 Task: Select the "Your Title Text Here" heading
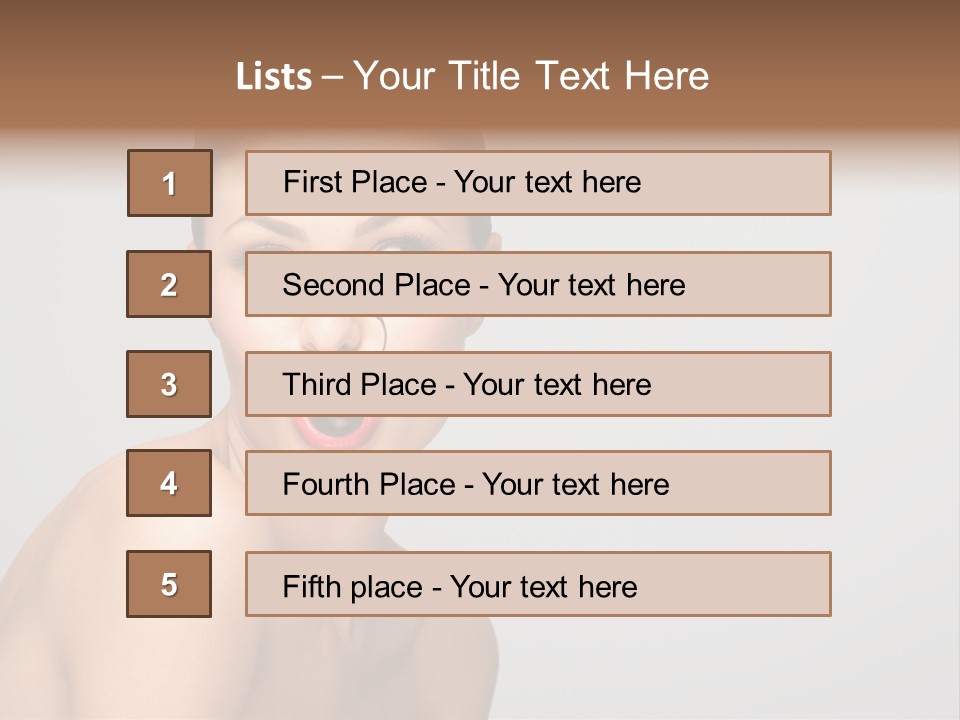point(531,76)
